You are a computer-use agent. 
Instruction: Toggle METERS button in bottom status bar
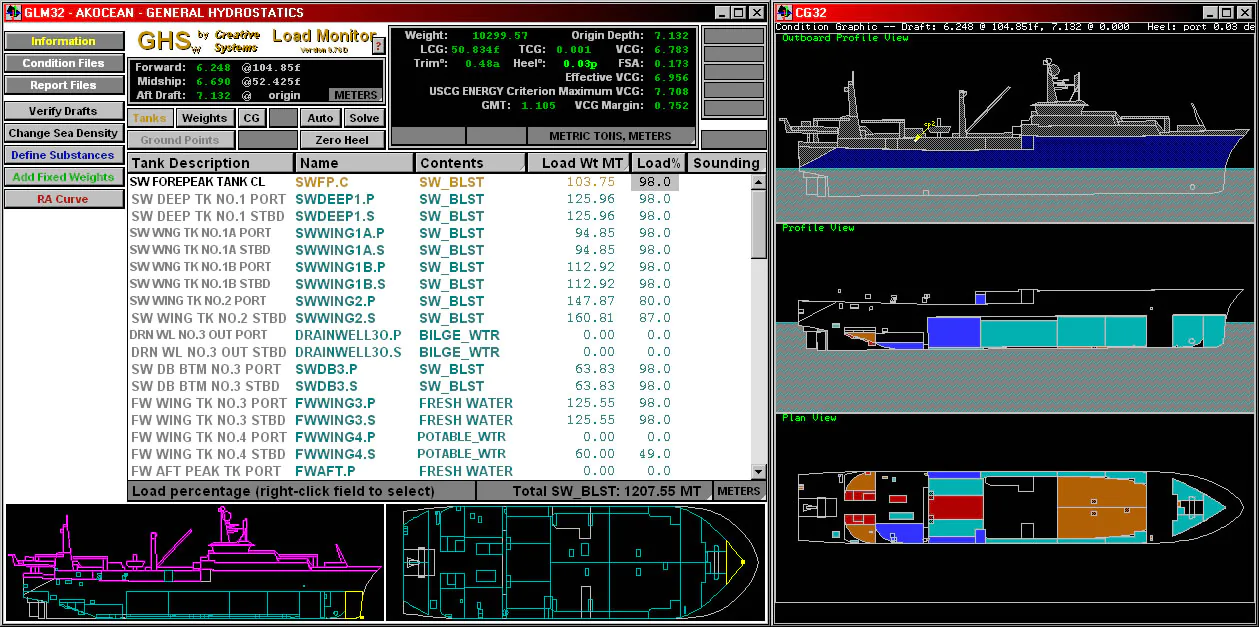(739, 491)
